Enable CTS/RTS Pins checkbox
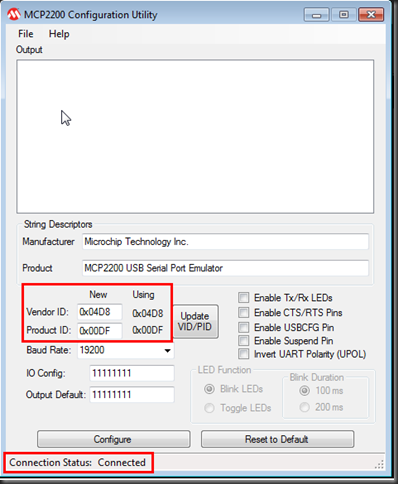The width and height of the screenshot is (398, 484). pos(244,312)
